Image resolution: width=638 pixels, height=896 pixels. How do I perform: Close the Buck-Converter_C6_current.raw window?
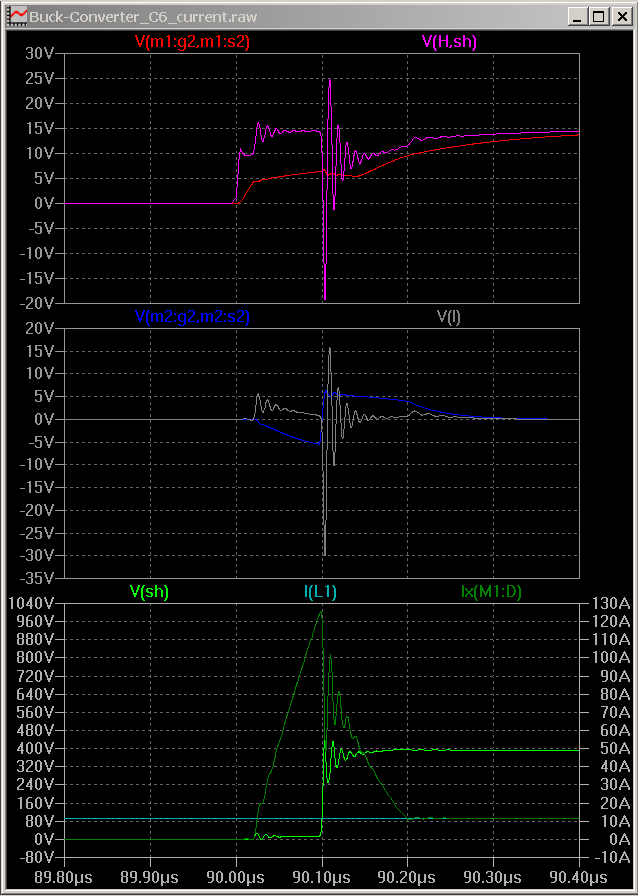(x=621, y=17)
